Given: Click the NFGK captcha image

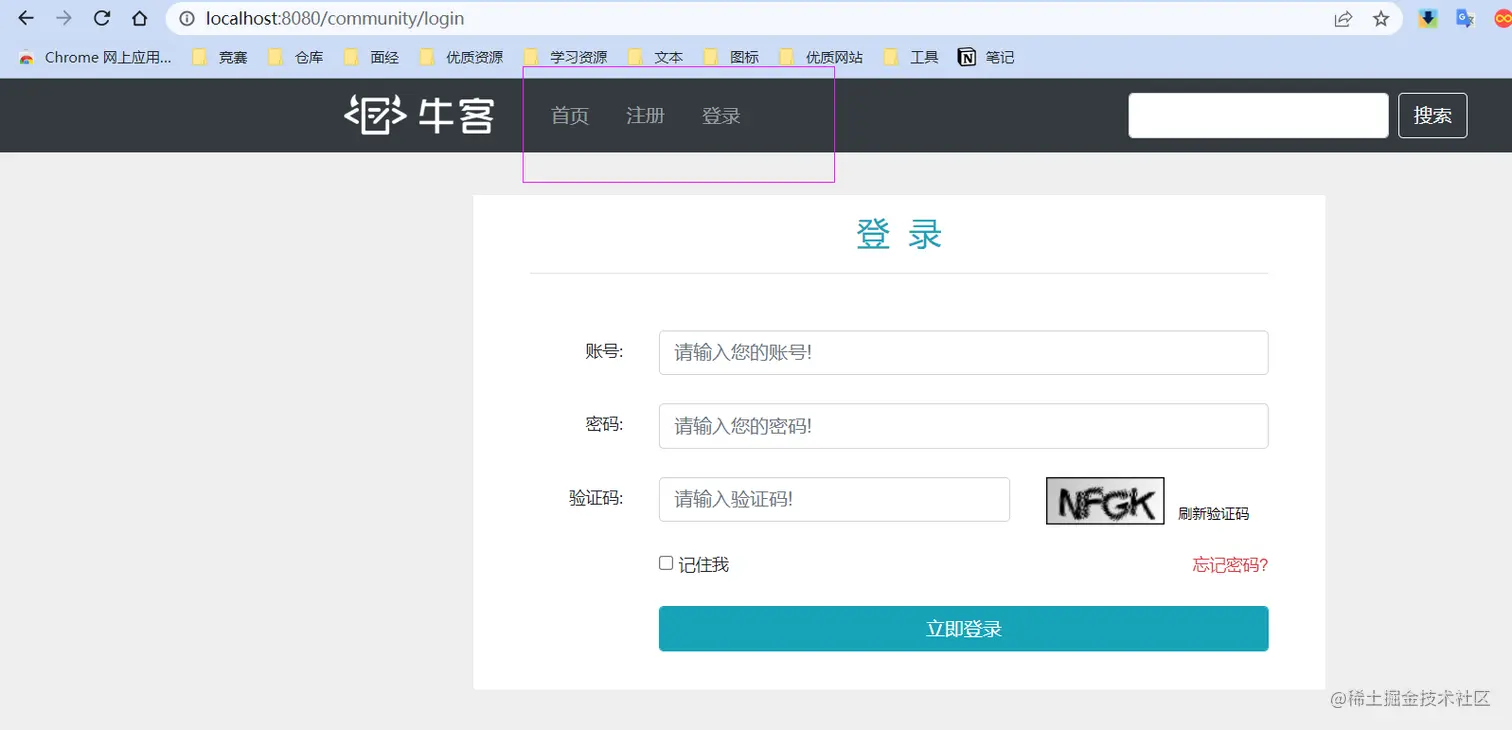Looking at the screenshot, I should pos(1105,501).
